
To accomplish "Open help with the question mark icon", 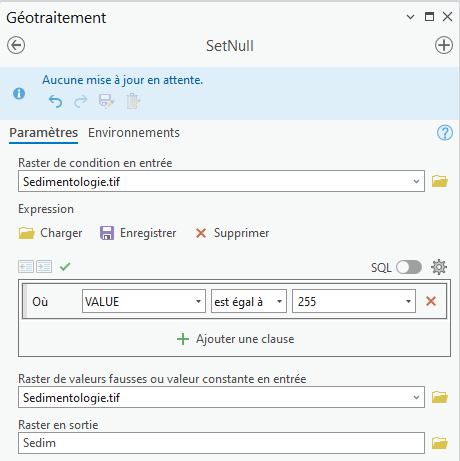I will 445,133.
